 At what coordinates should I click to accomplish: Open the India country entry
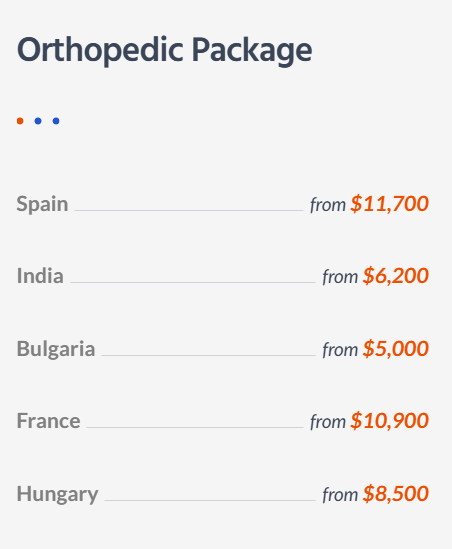click(40, 276)
